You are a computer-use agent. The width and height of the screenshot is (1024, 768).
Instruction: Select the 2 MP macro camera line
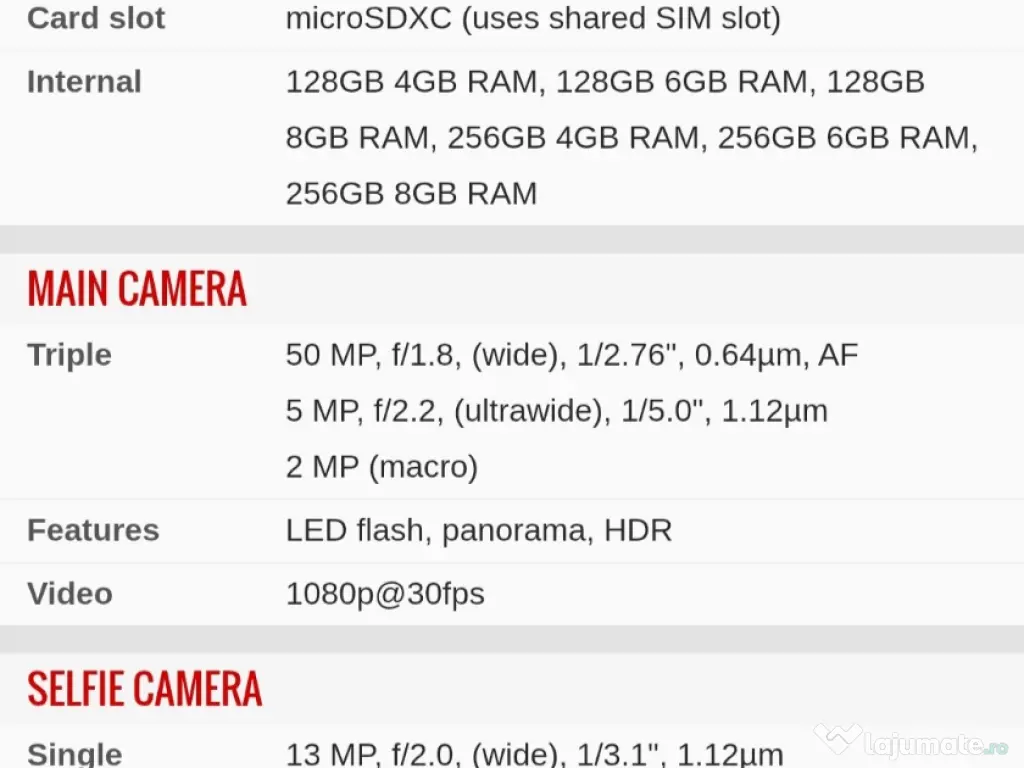click(x=381, y=467)
